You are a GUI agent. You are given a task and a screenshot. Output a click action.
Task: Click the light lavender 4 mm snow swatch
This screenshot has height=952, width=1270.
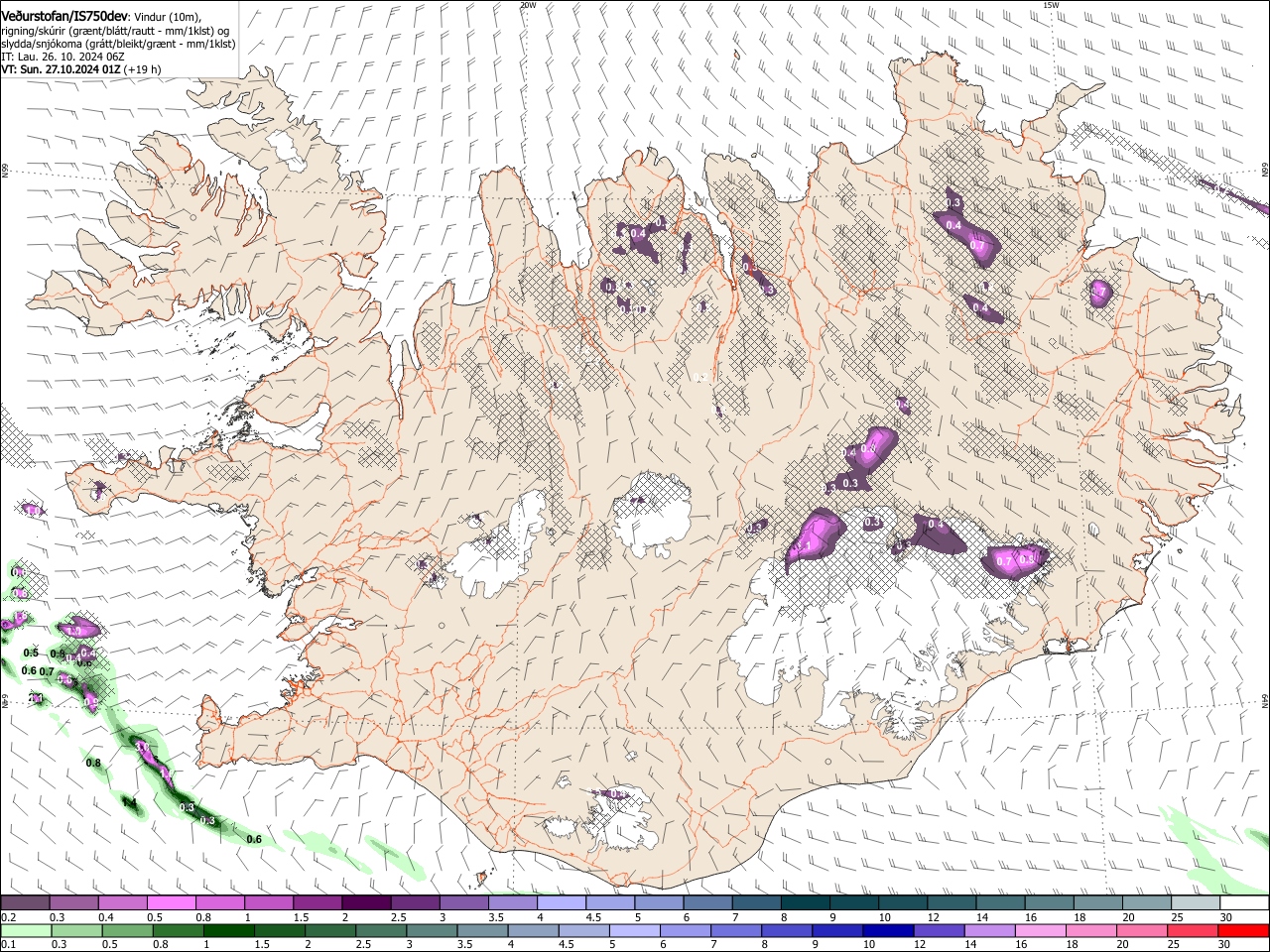562,903
